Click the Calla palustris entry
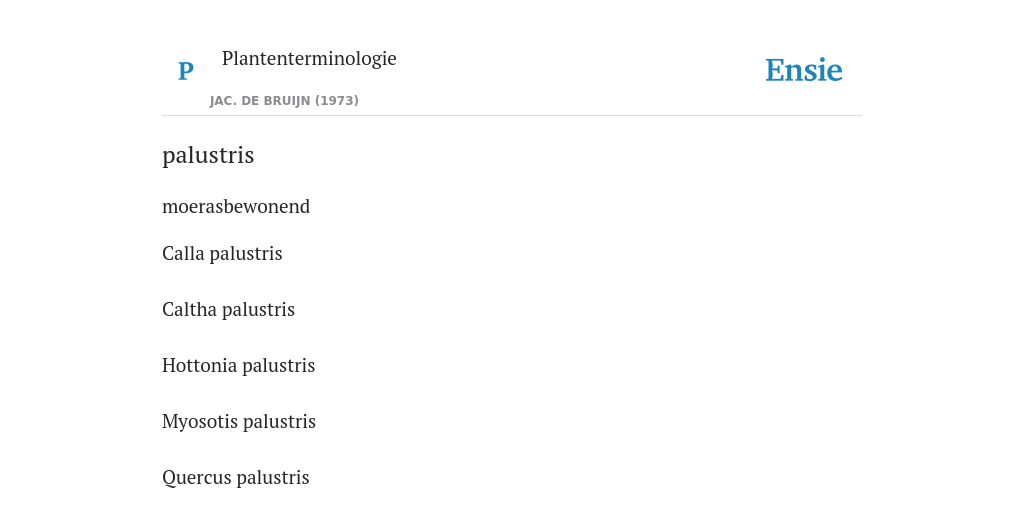Viewport: 1024px width, 512px height. pos(222,253)
